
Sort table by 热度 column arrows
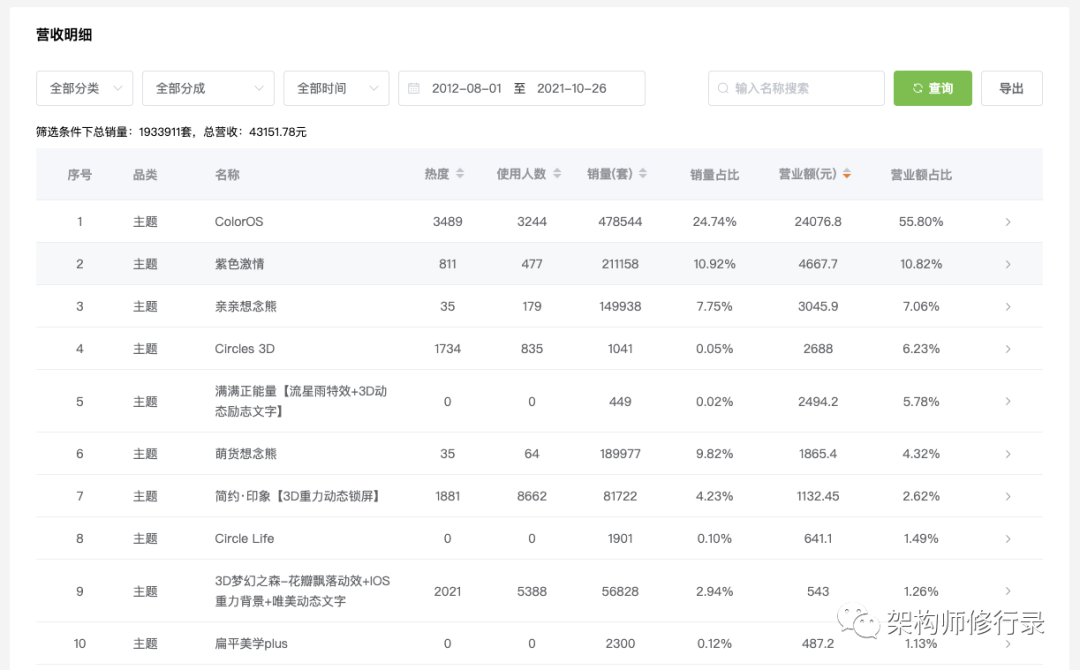[x=460, y=174]
